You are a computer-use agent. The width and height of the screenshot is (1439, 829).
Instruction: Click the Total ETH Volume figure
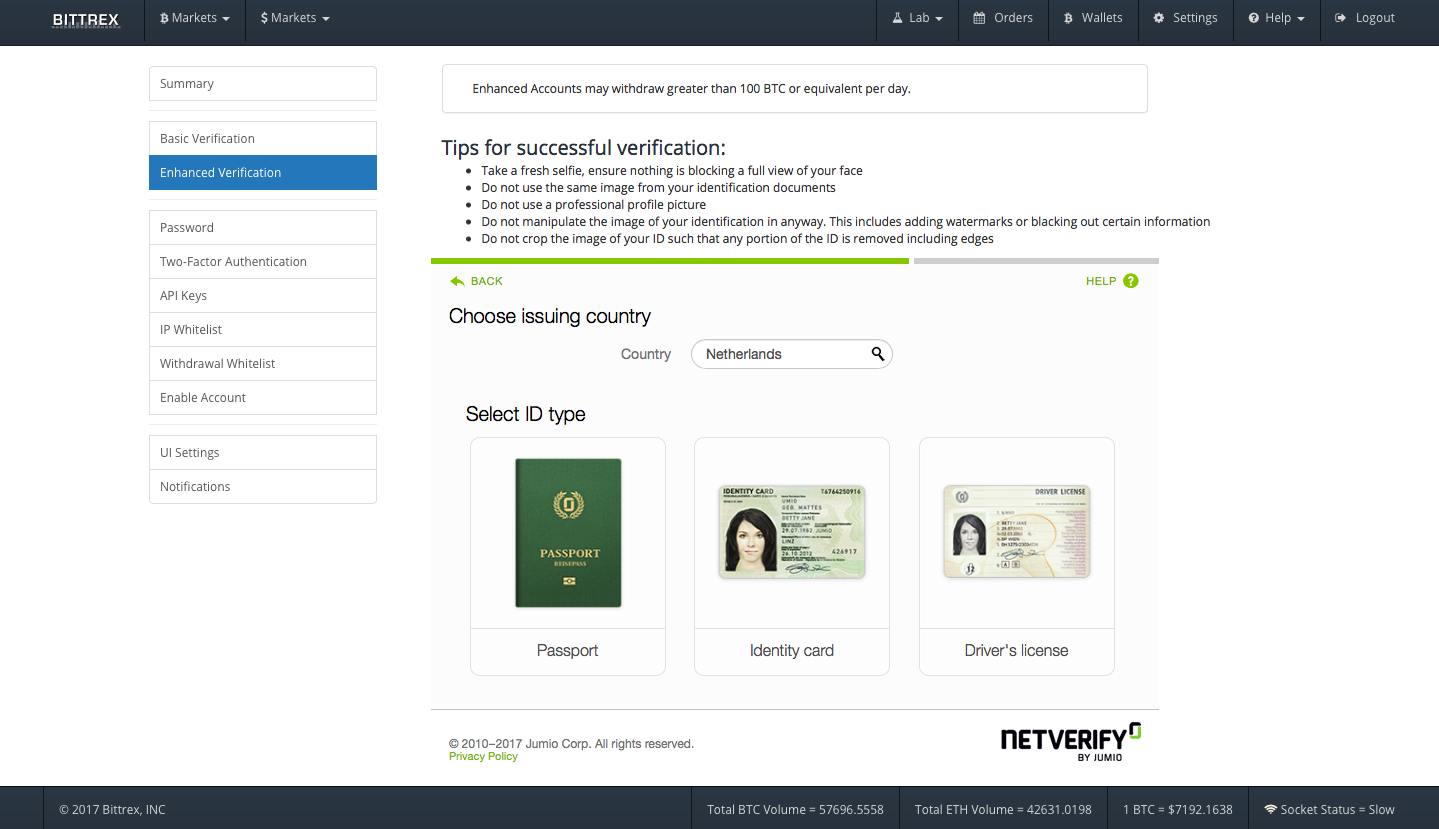(x=1003, y=810)
